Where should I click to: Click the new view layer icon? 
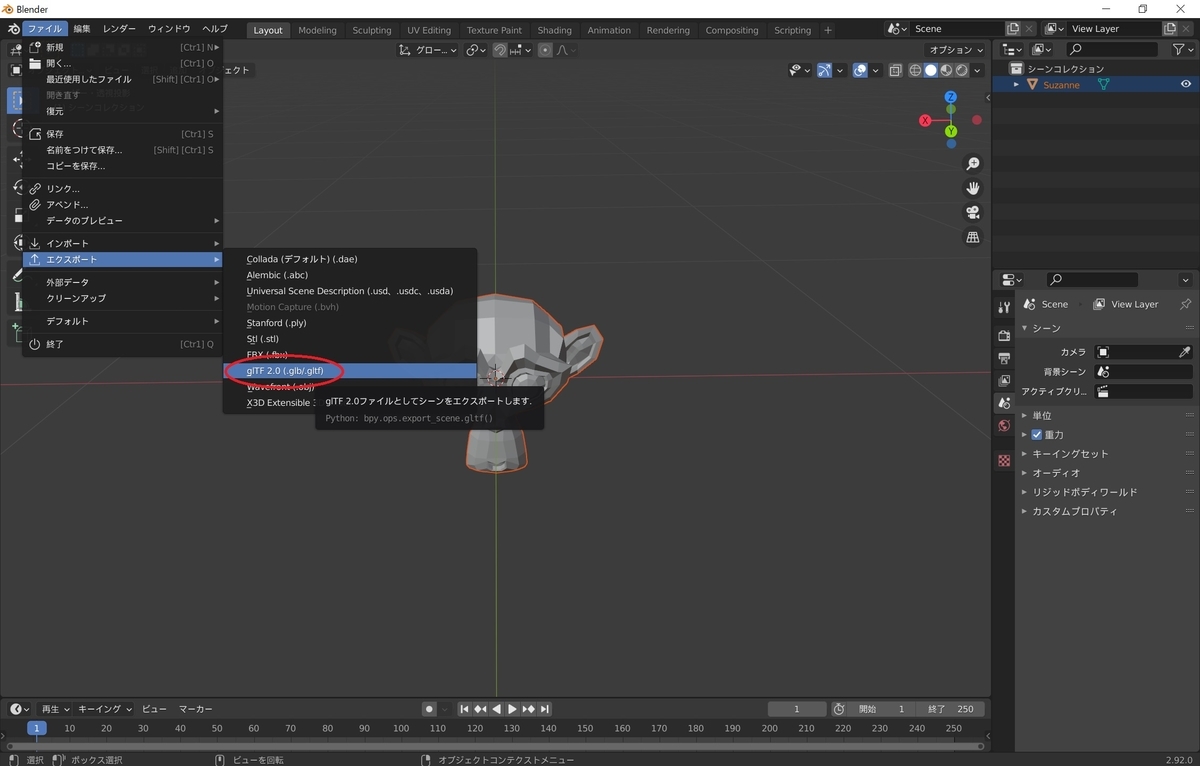tap(1169, 29)
